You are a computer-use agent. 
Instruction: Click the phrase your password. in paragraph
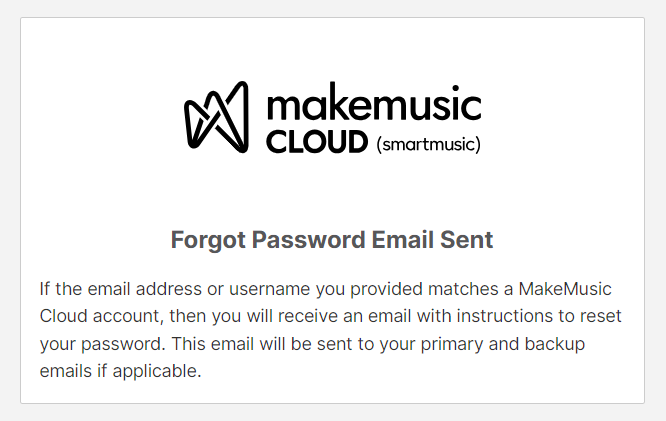tap(103, 345)
